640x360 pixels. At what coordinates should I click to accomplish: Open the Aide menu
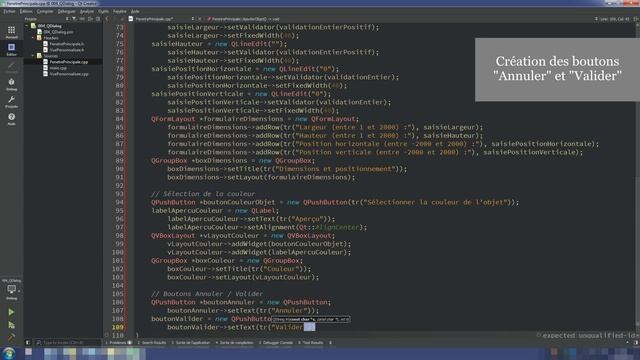135,11
